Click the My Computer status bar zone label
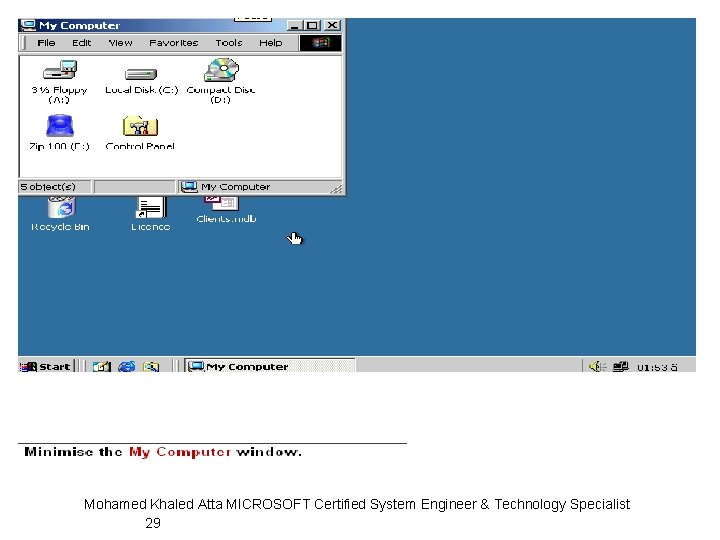 tap(235, 187)
